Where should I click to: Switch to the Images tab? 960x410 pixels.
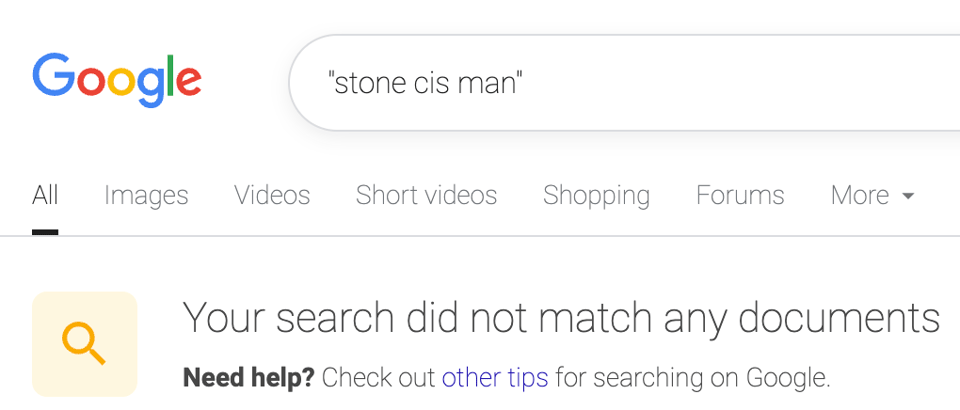(146, 196)
